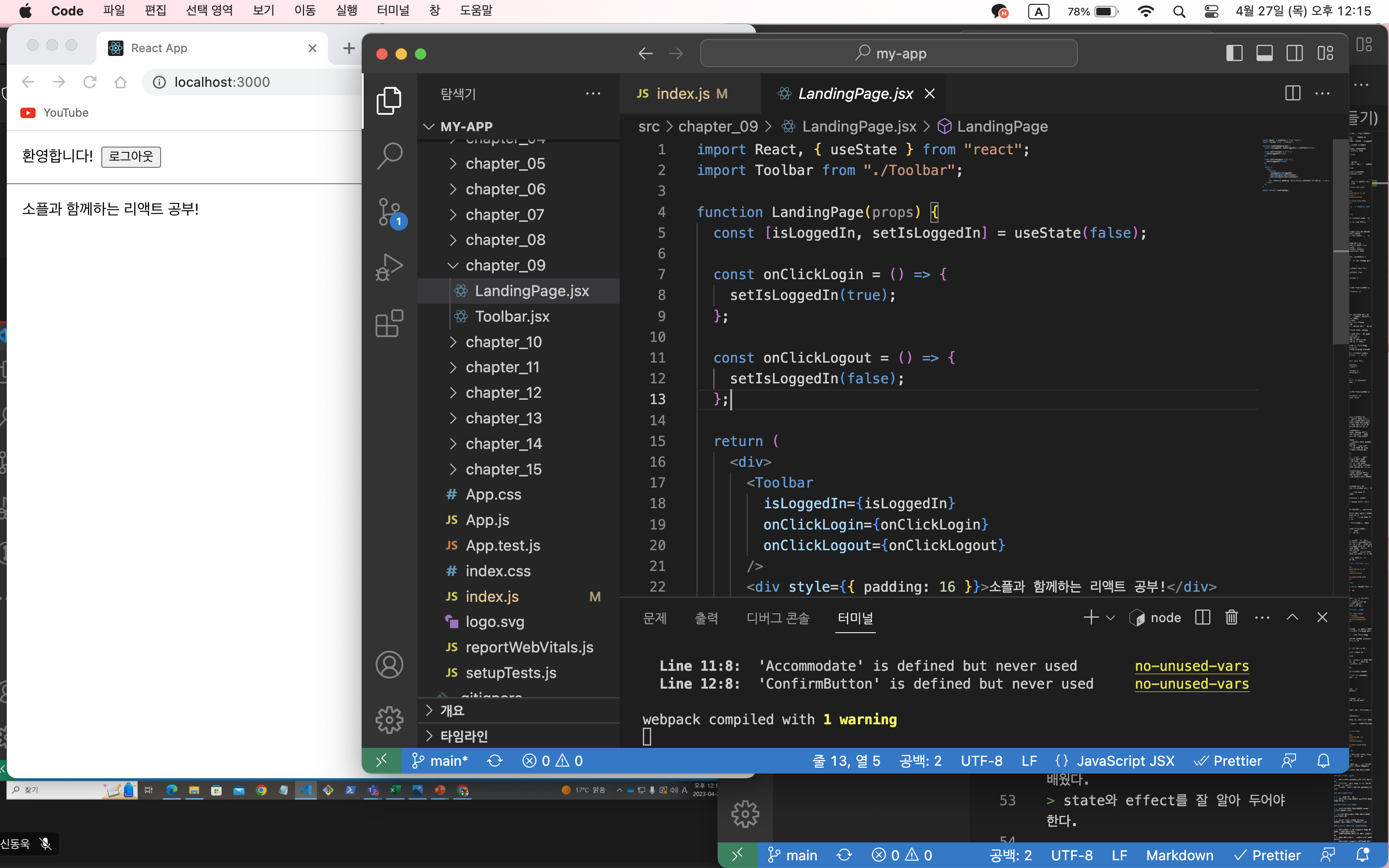Open the Accounts icon in activity bar
The height and width of the screenshot is (868, 1389).
coord(390,664)
